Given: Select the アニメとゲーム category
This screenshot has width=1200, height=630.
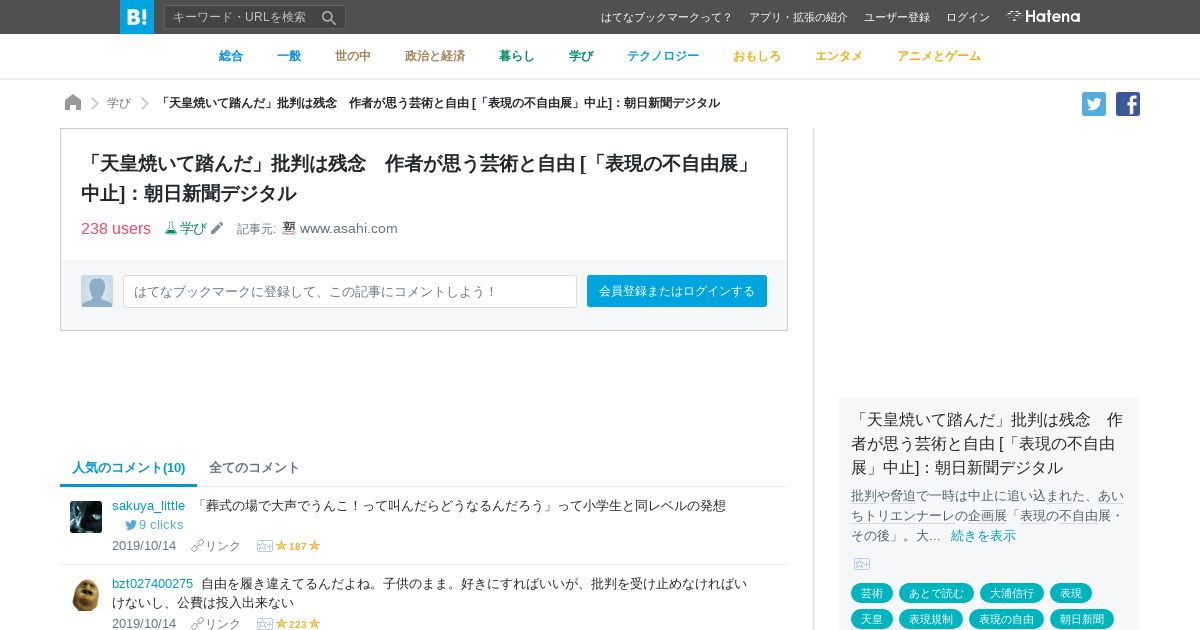Looking at the screenshot, I should click(939, 56).
